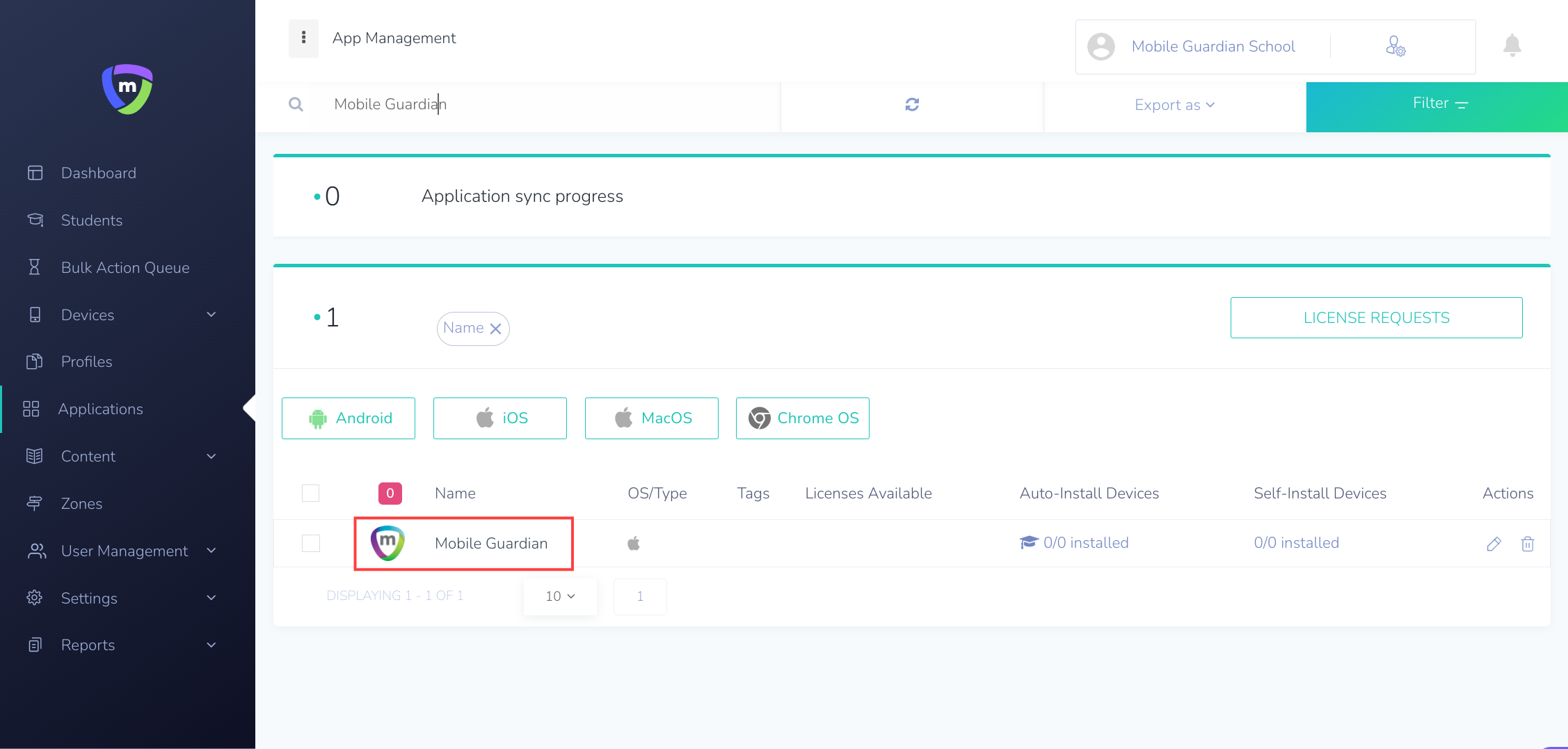Remove the Name filter chip
The height and width of the screenshot is (749, 1568).
(x=495, y=329)
